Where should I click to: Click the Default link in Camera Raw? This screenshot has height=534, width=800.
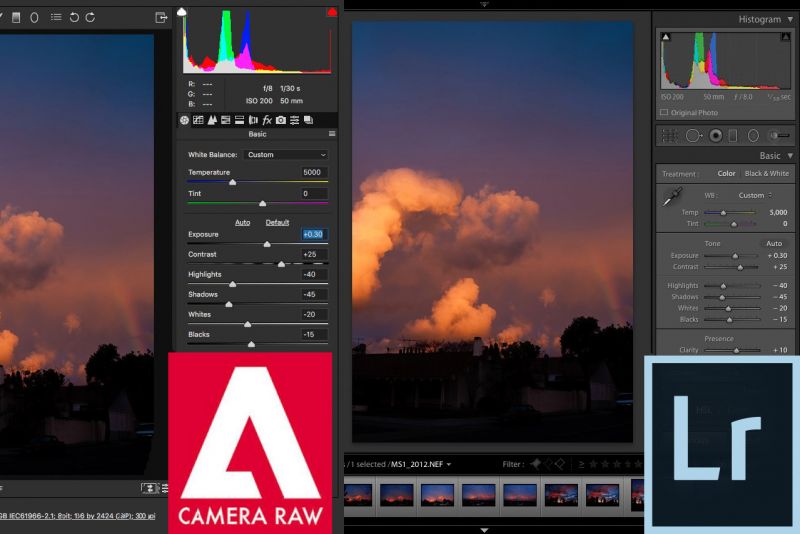coord(277,222)
